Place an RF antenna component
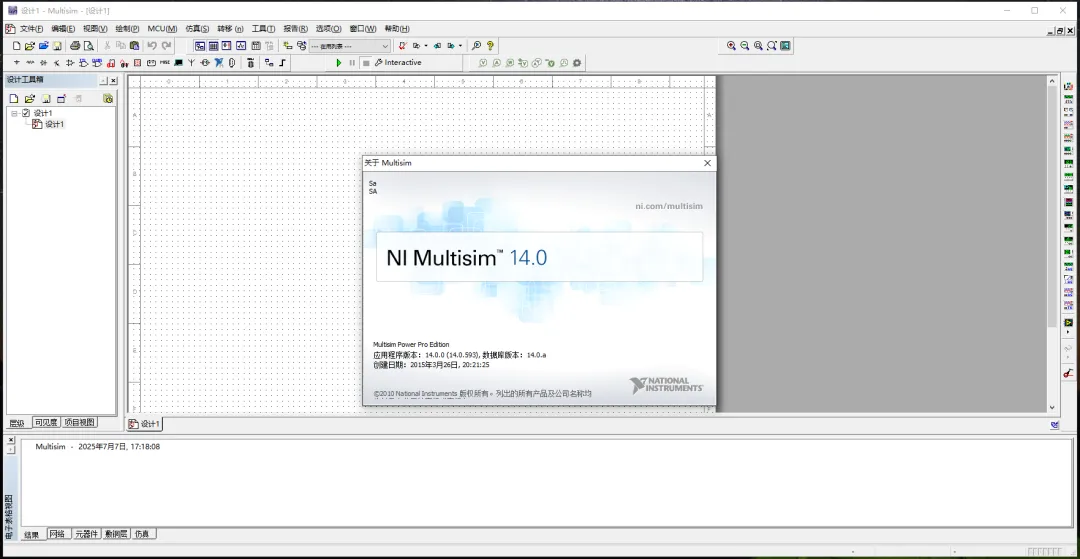Screen dimensions: 1080x559 click(191, 63)
